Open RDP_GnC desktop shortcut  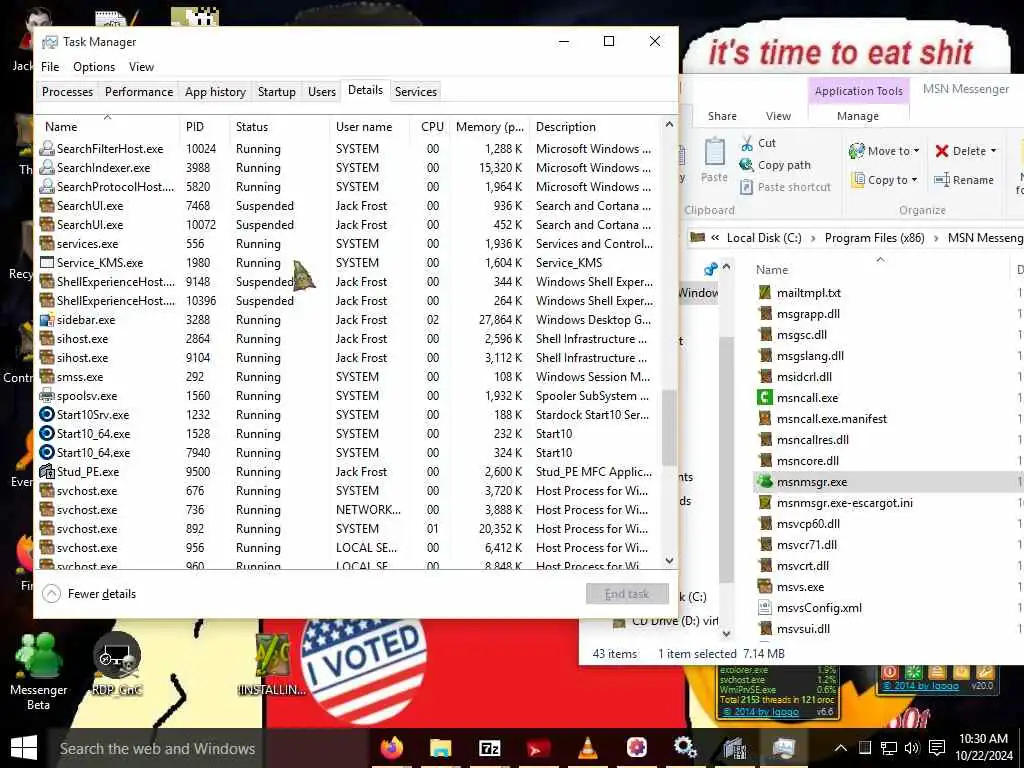(117, 664)
